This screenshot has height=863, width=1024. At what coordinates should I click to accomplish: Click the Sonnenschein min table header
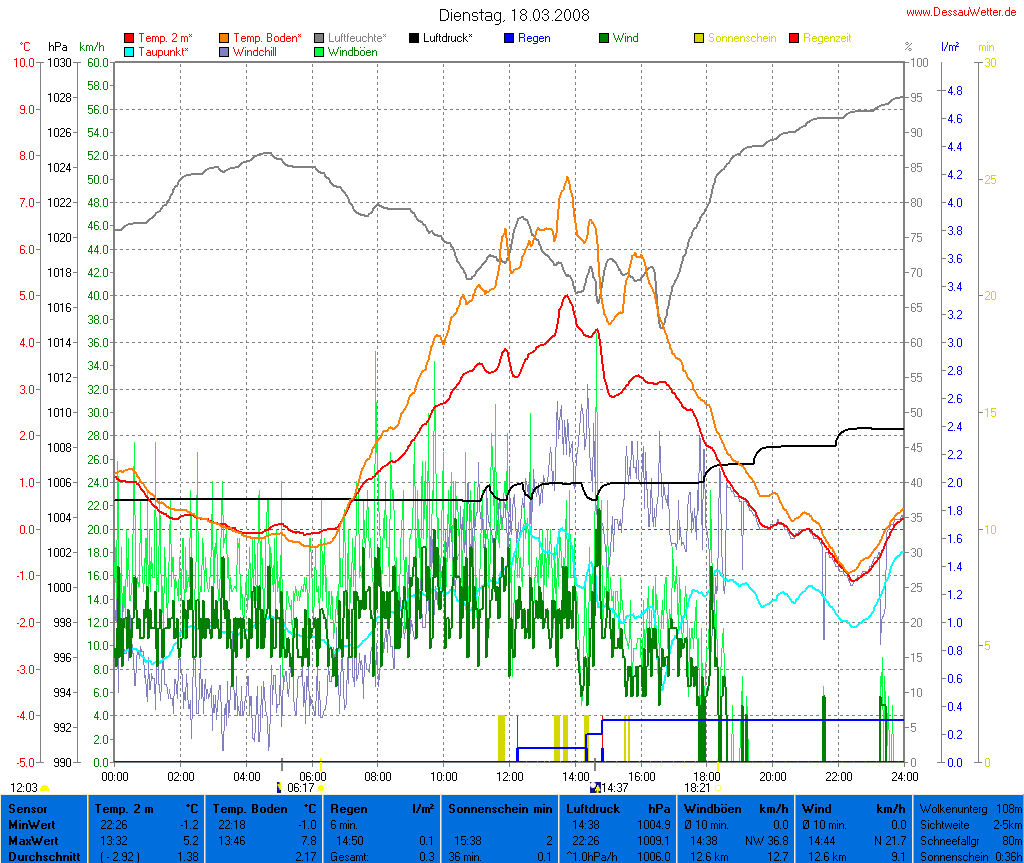click(x=500, y=808)
